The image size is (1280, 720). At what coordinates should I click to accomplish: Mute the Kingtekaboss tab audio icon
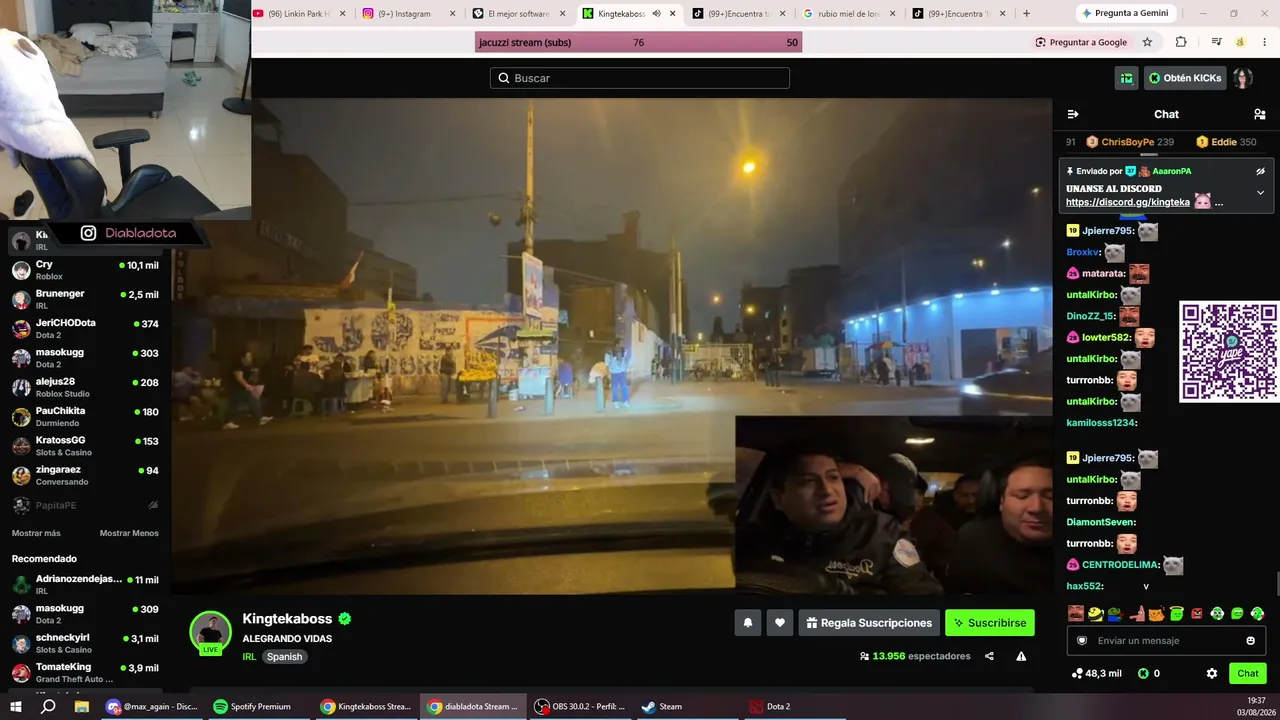pyautogui.click(x=656, y=14)
